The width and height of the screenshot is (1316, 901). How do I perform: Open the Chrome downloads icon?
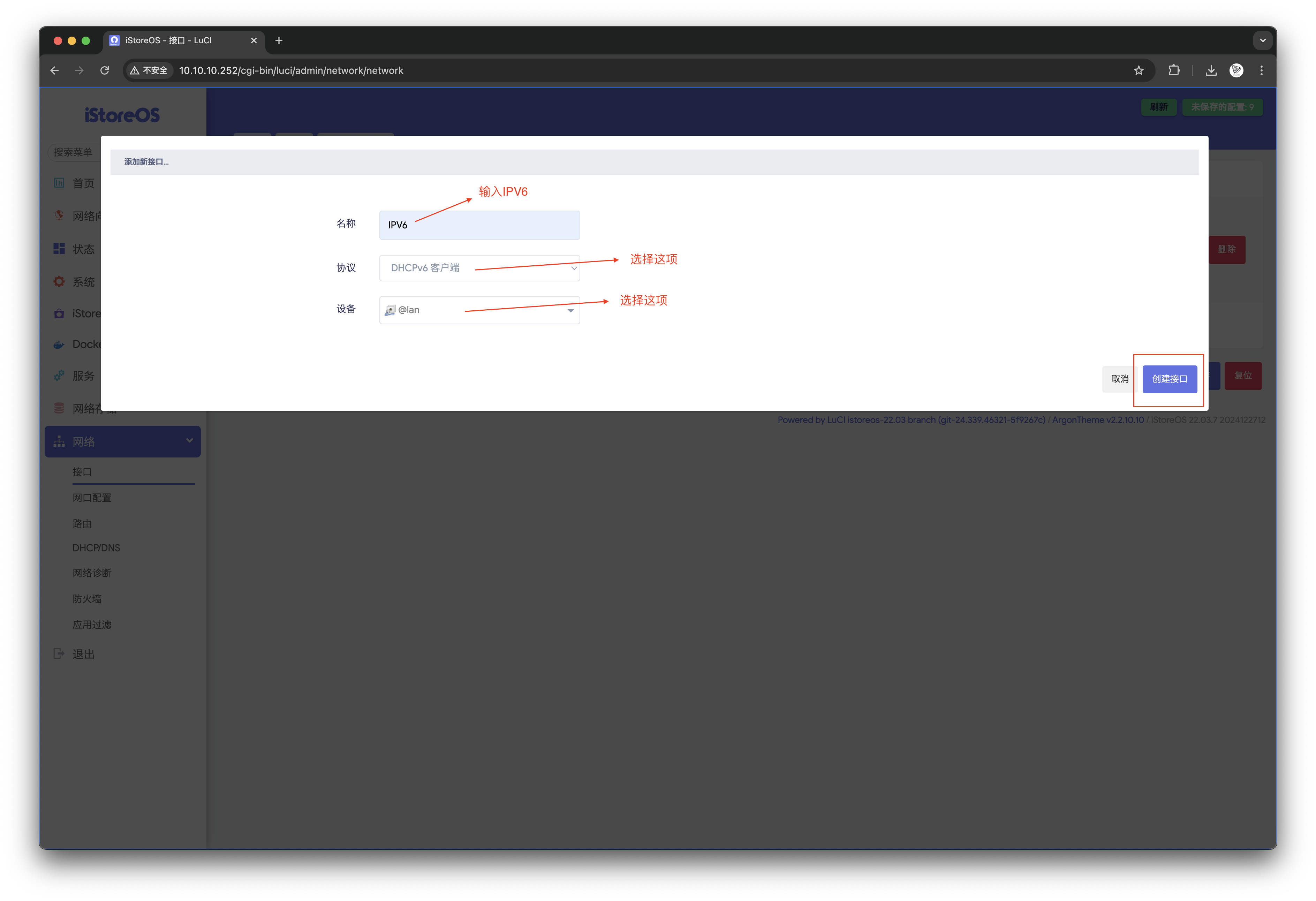coord(1211,70)
